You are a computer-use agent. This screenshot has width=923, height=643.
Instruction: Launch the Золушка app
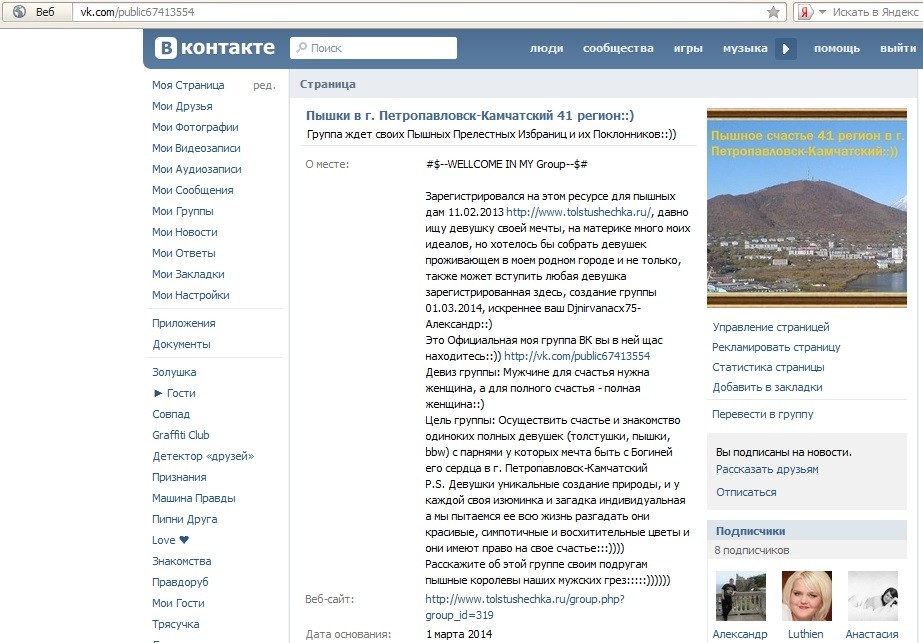pyautogui.click(x=174, y=372)
